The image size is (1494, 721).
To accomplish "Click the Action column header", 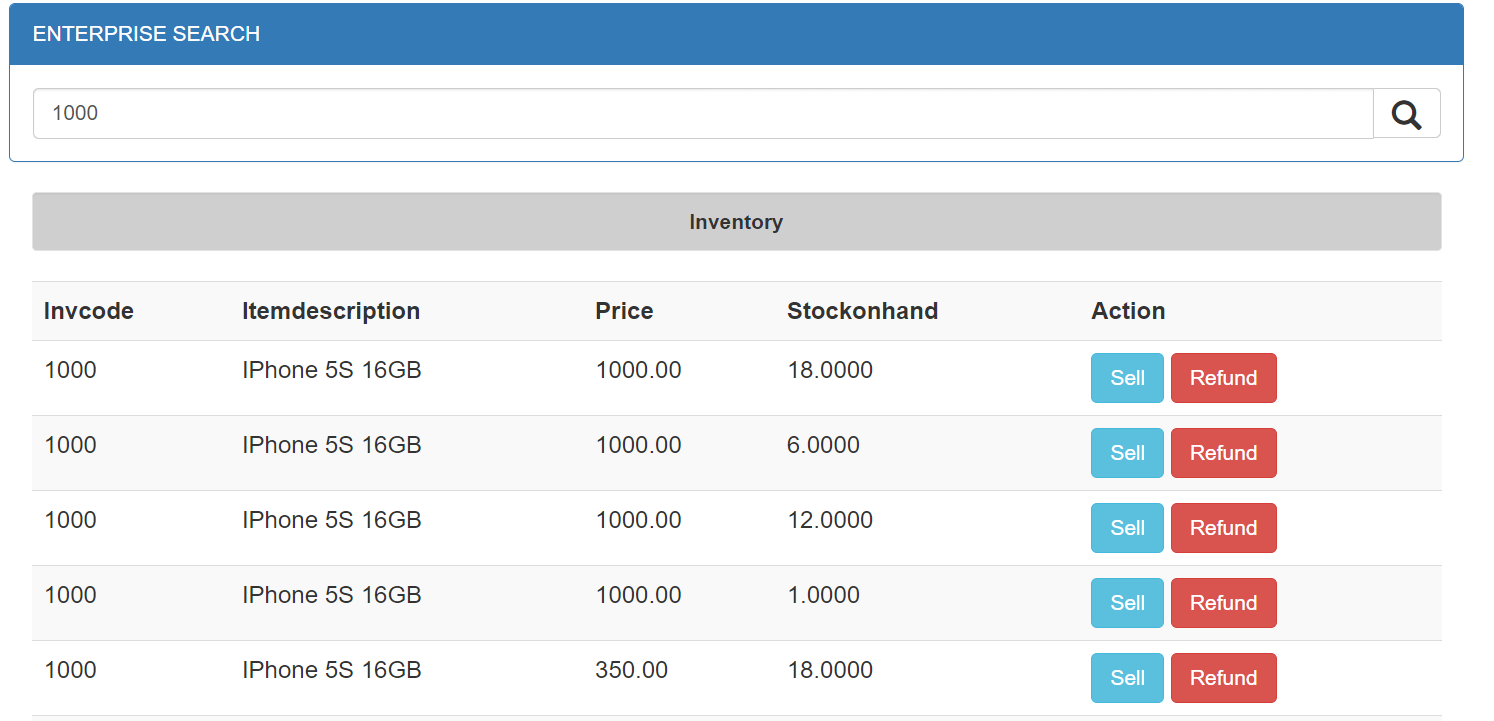I will point(1128,311).
